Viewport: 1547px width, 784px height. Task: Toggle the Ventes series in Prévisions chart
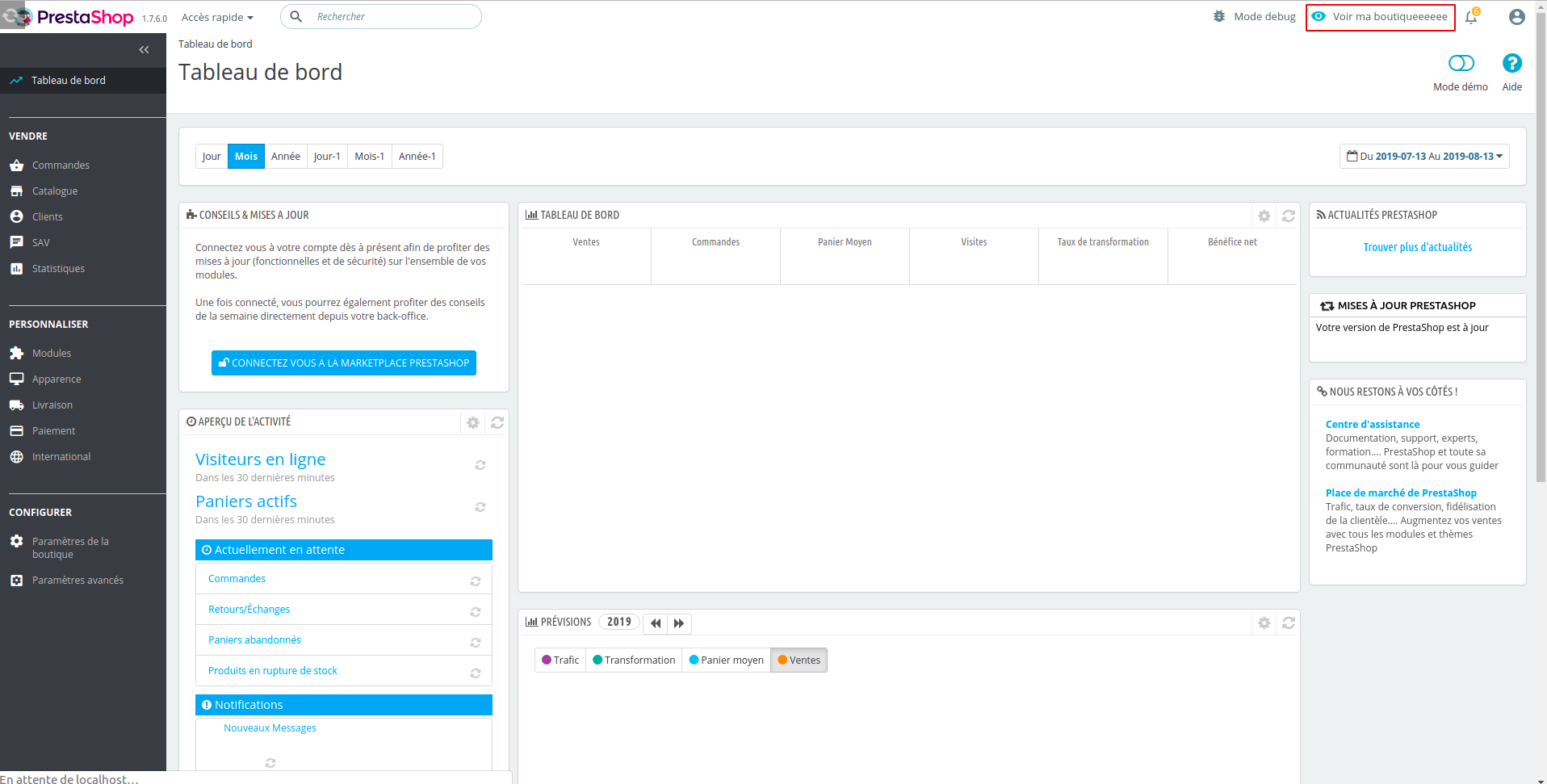click(x=799, y=660)
